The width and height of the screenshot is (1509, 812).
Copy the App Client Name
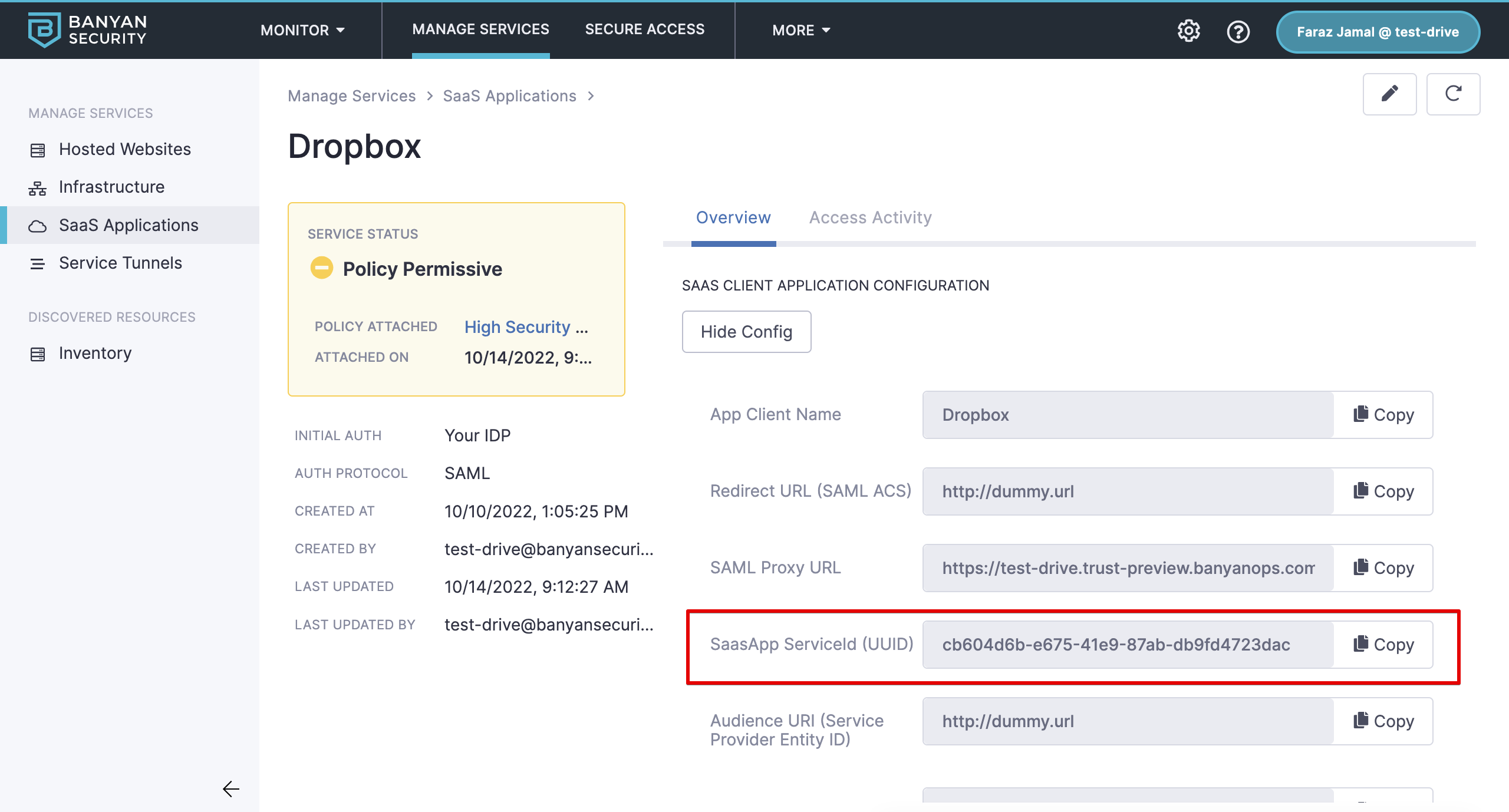(x=1383, y=415)
